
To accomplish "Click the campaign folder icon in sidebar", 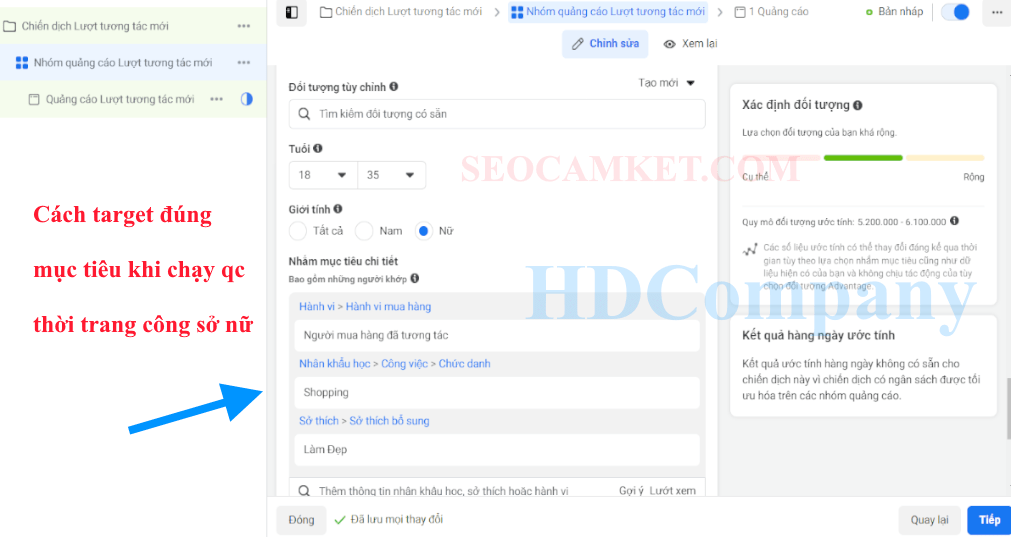I will (x=9, y=26).
